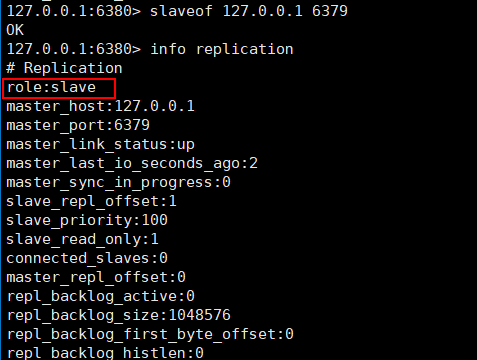Click the master_host:127.0.0.1 line
477x360 pixels.
coord(100,106)
